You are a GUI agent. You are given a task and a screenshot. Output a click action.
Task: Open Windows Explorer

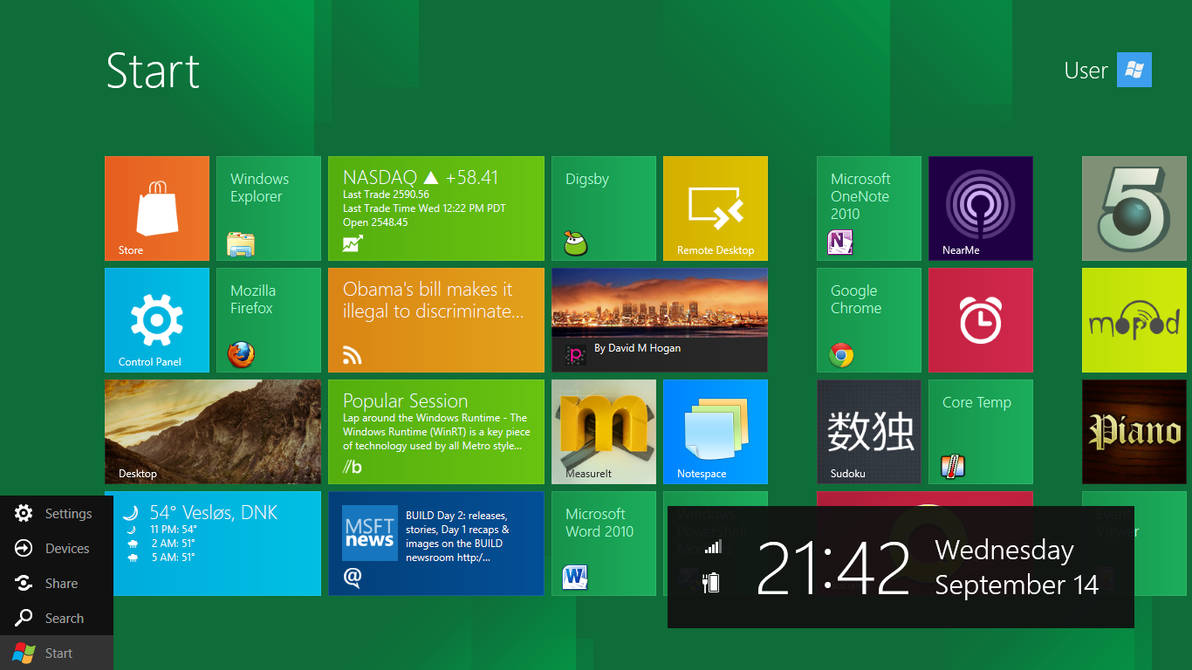click(268, 208)
